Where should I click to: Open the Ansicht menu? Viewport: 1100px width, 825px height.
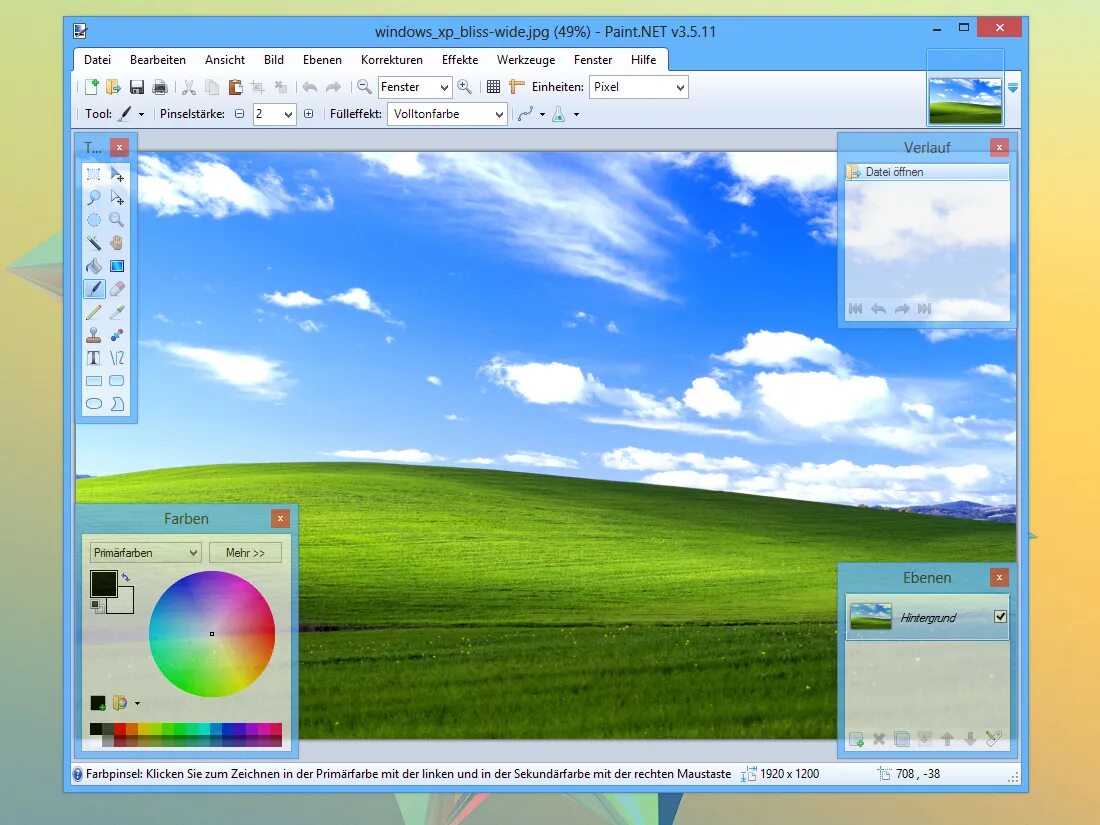coord(224,60)
